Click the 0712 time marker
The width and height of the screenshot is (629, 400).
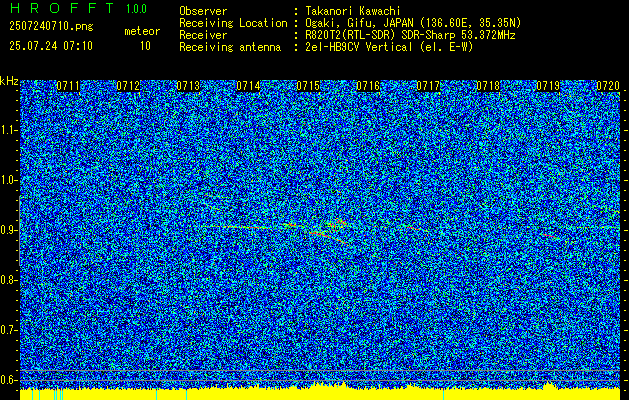128,86
